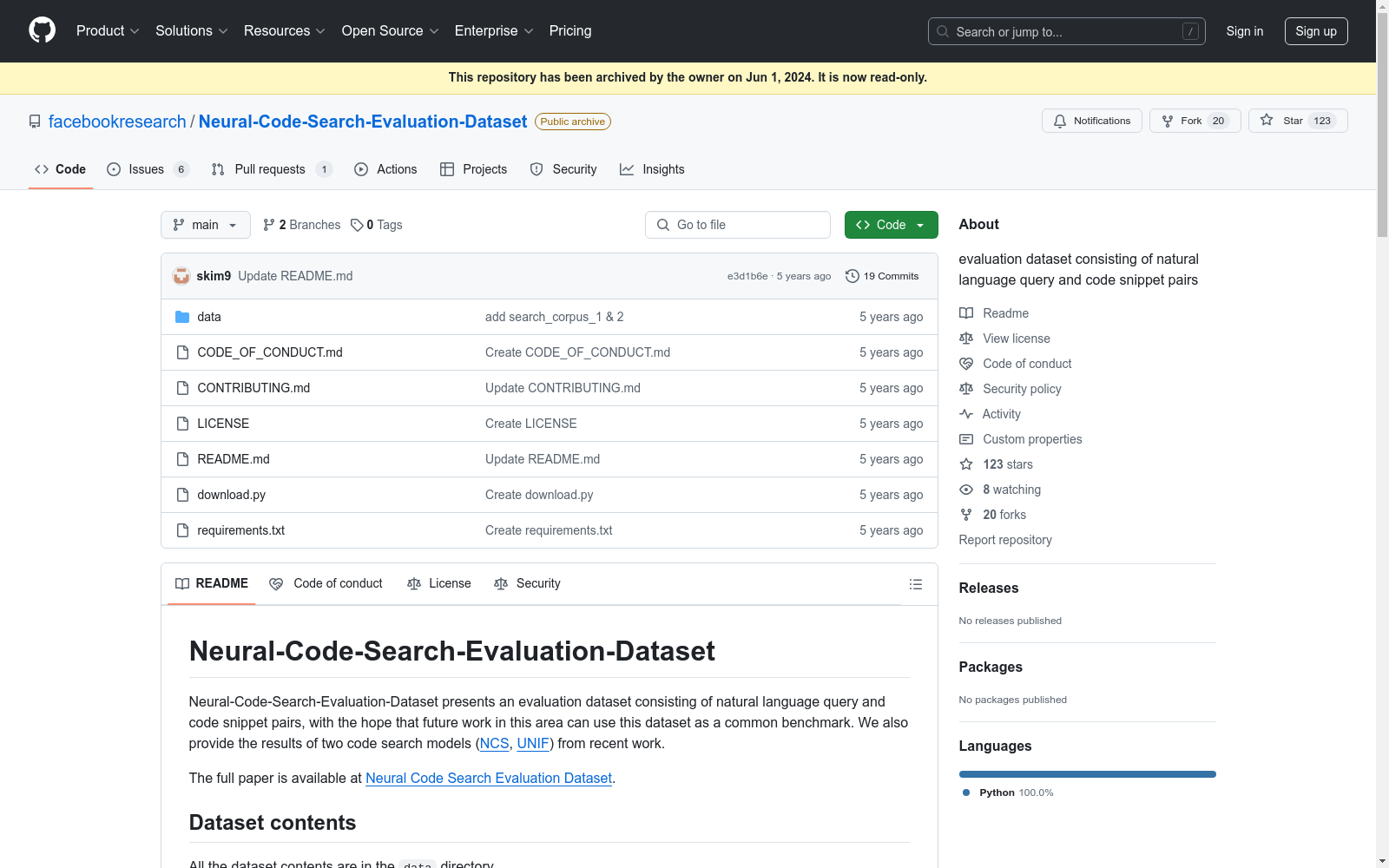1389x868 pixels.
Task: Click the book icon next to Readme
Action: point(966,313)
